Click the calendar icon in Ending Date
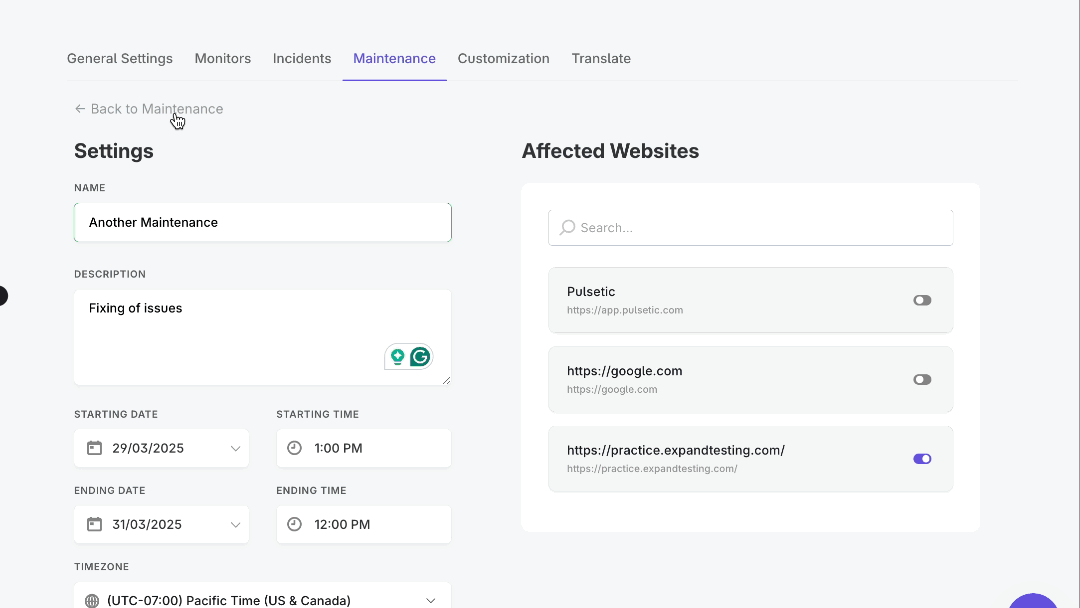Screen dimensions: 1080x608 94,525
